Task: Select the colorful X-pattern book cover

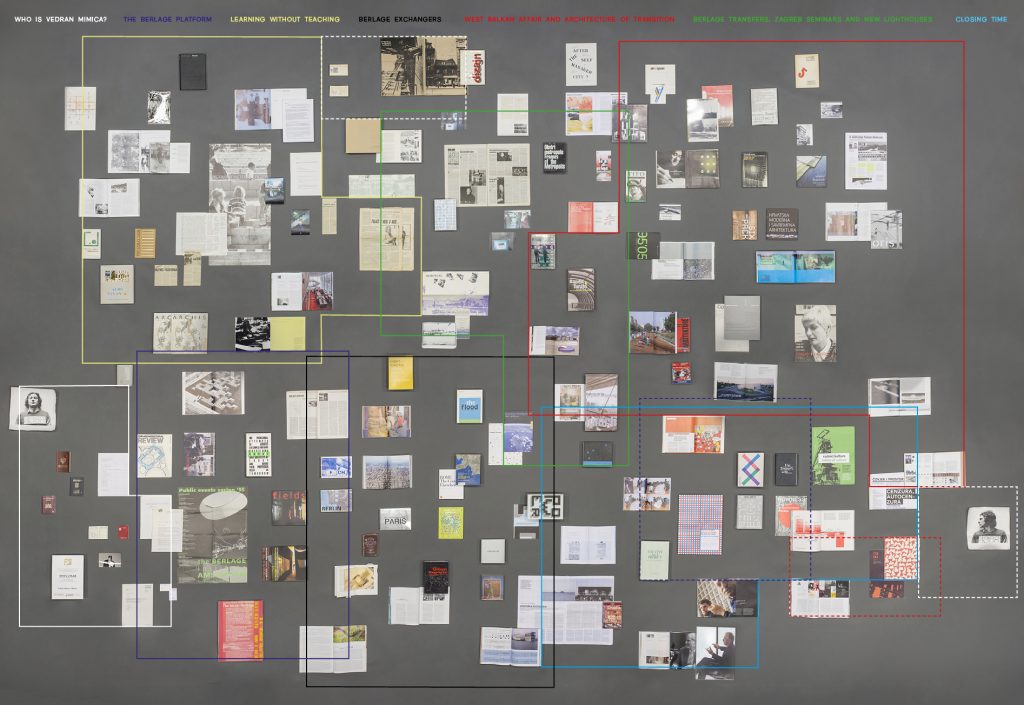Action: (750, 469)
